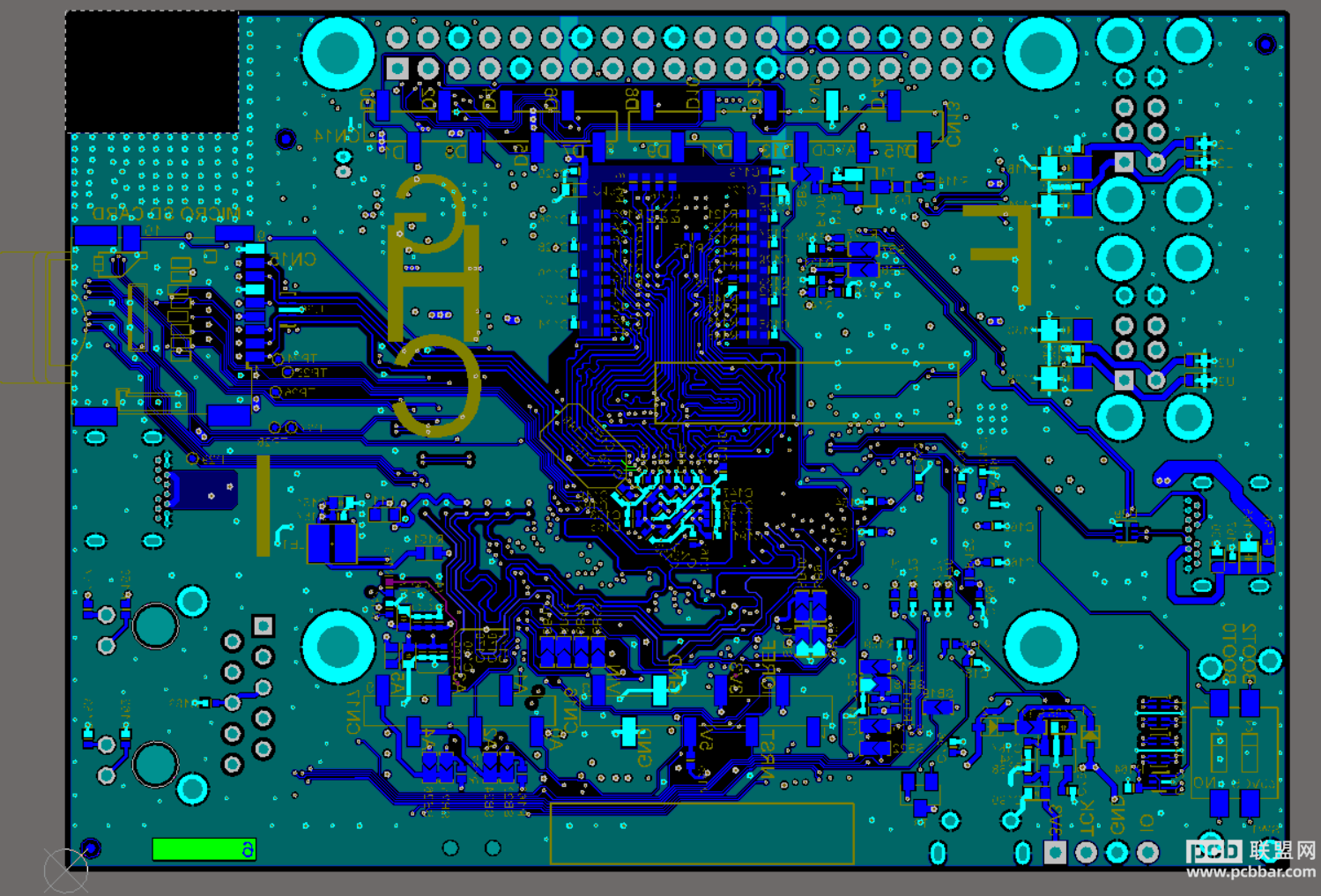Select the BOOT0 silkscreen label
Image resolution: width=1321 pixels, height=896 pixels.
pyautogui.click(x=1229, y=653)
